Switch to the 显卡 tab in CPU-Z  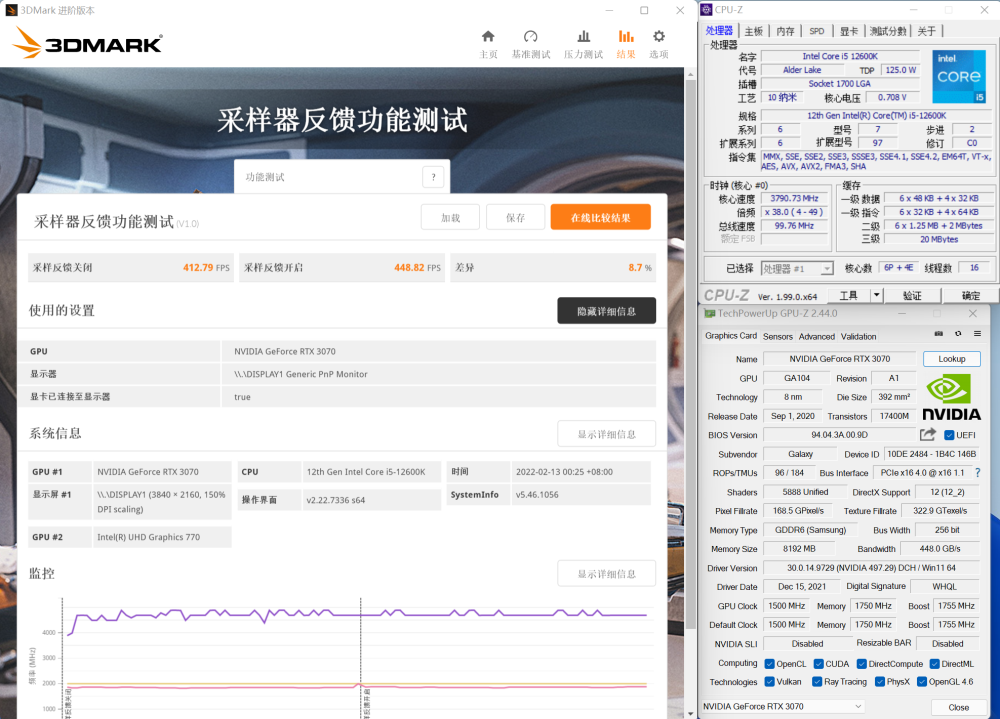tap(848, 31)
